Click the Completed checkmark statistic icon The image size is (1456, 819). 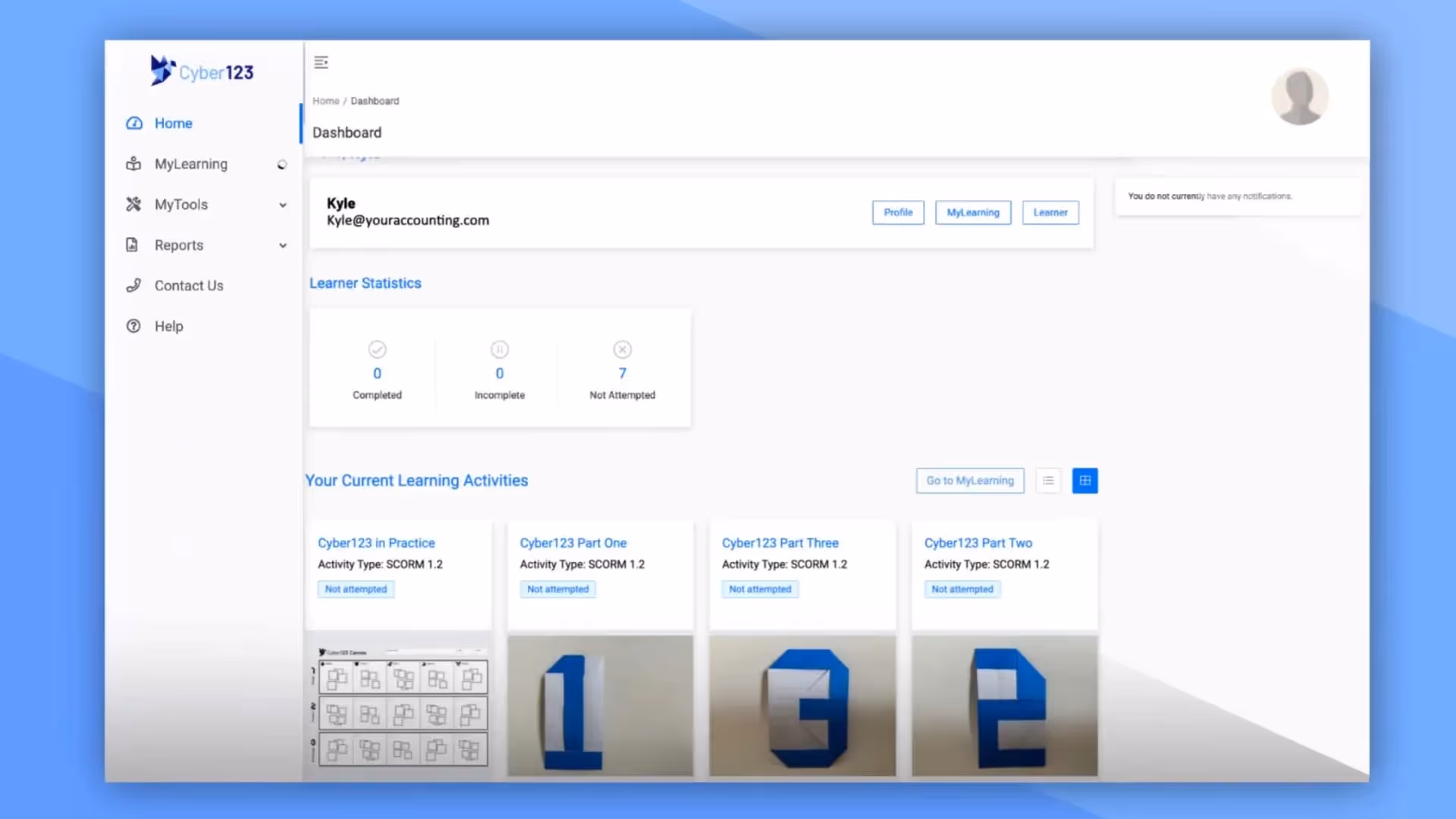pyautogui.click(x=377, y=350)
